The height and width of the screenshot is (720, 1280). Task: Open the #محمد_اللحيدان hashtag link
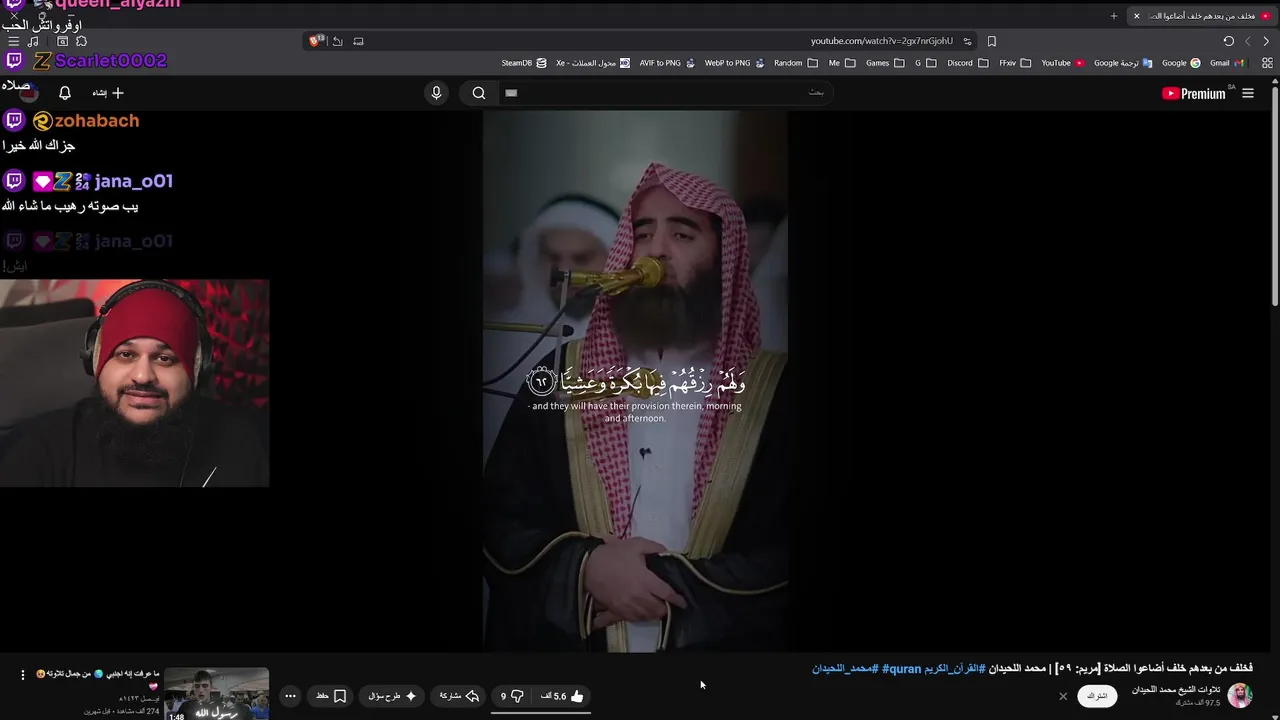tap(845, 668)
